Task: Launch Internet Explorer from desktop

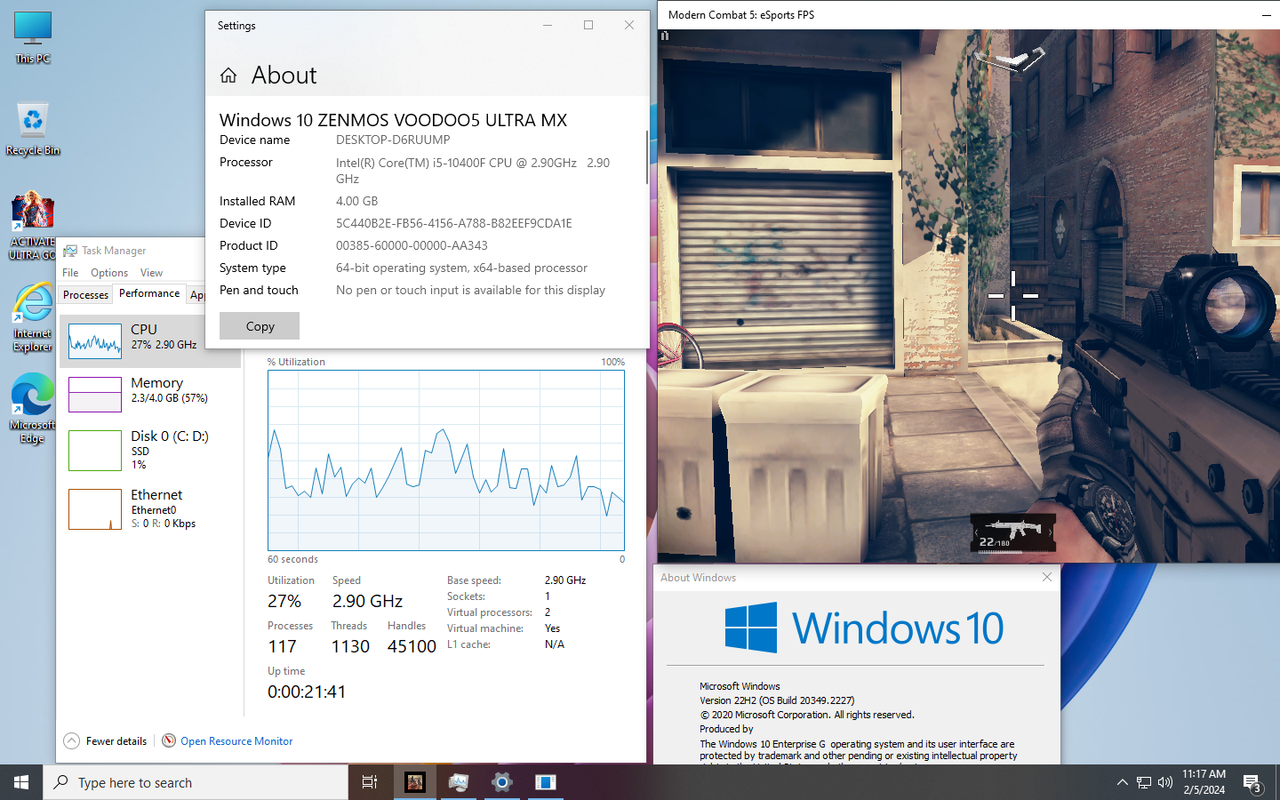Action: [x=33, y=318]
